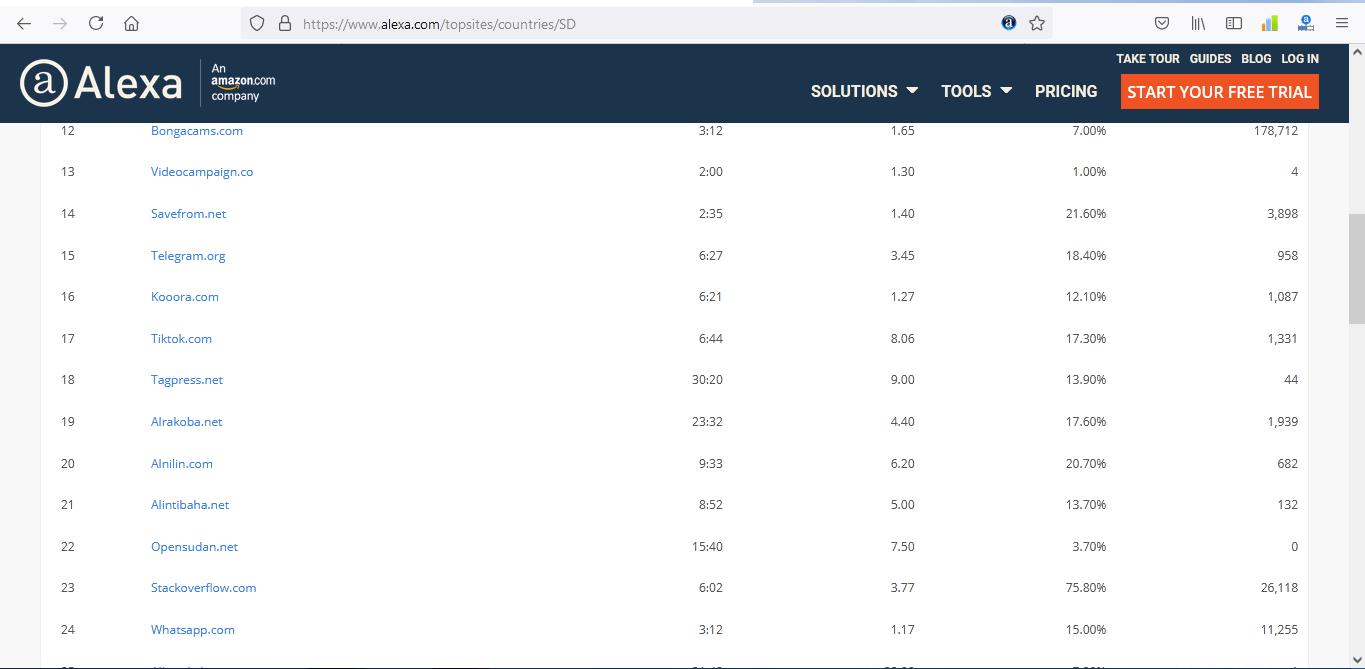This screenshot has height=669, width=1365.
Task: Open the Firefox hamburger menu
Action: click(1342, 23)
